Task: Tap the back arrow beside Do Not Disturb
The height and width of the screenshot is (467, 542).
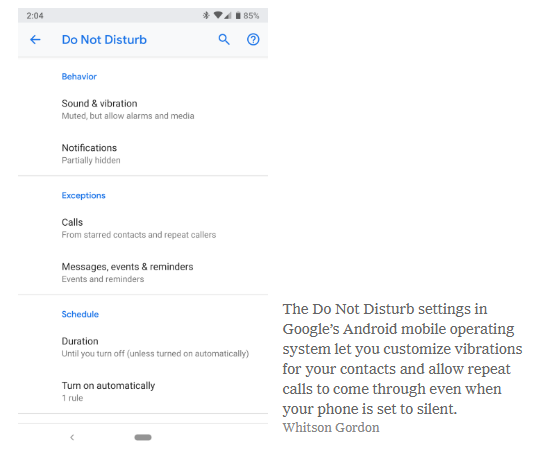Action: [35, 40]
